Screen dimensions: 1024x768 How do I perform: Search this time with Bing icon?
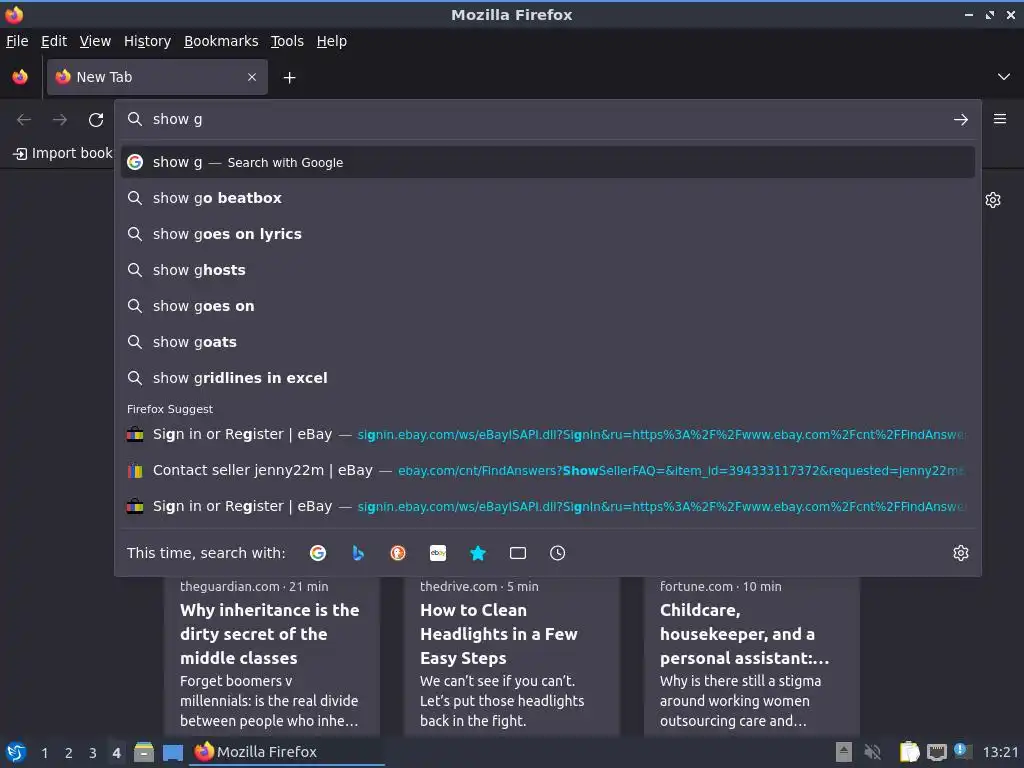point(358,553)
